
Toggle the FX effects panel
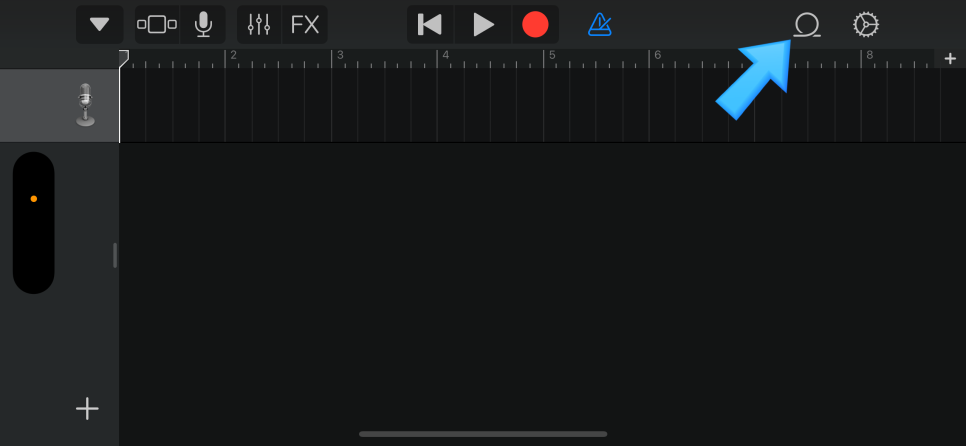(305, 25)
